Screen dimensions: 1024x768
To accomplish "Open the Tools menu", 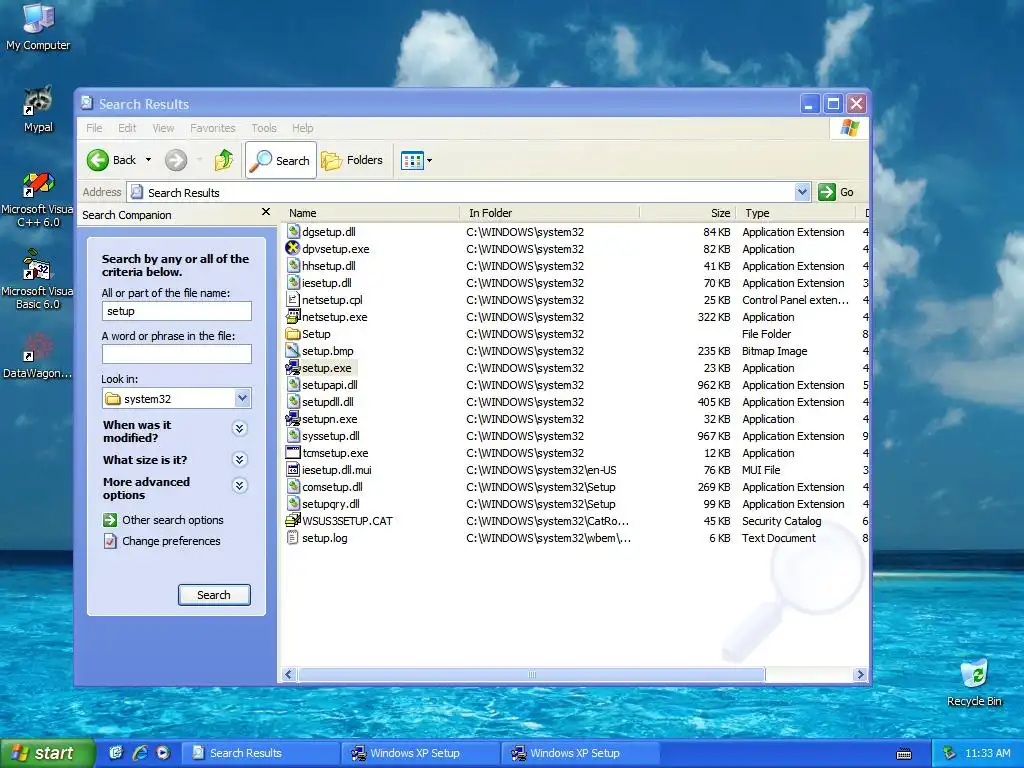I will tap(264, 128).
